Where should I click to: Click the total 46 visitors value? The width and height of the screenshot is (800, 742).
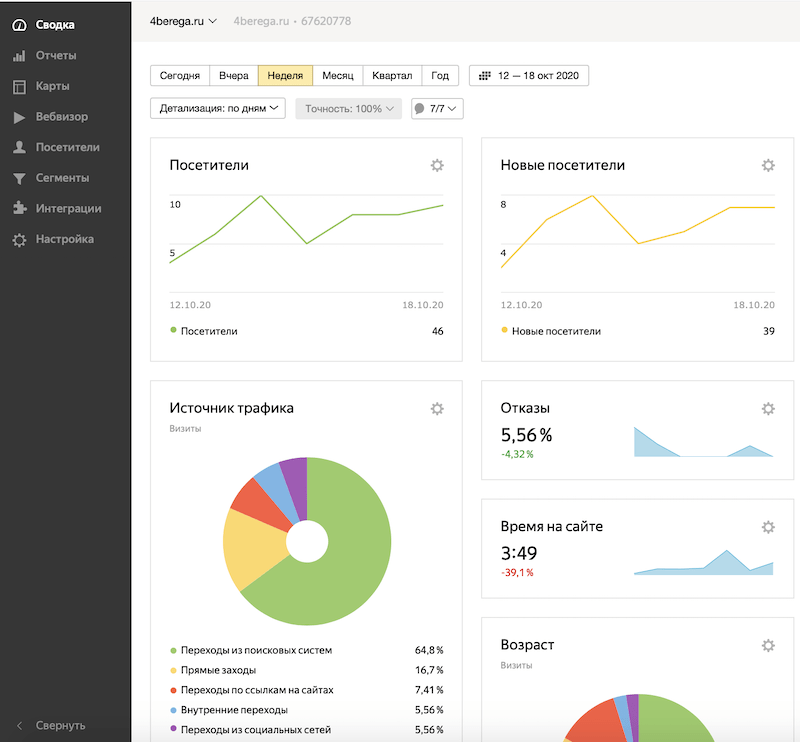(x=438, y=331)
